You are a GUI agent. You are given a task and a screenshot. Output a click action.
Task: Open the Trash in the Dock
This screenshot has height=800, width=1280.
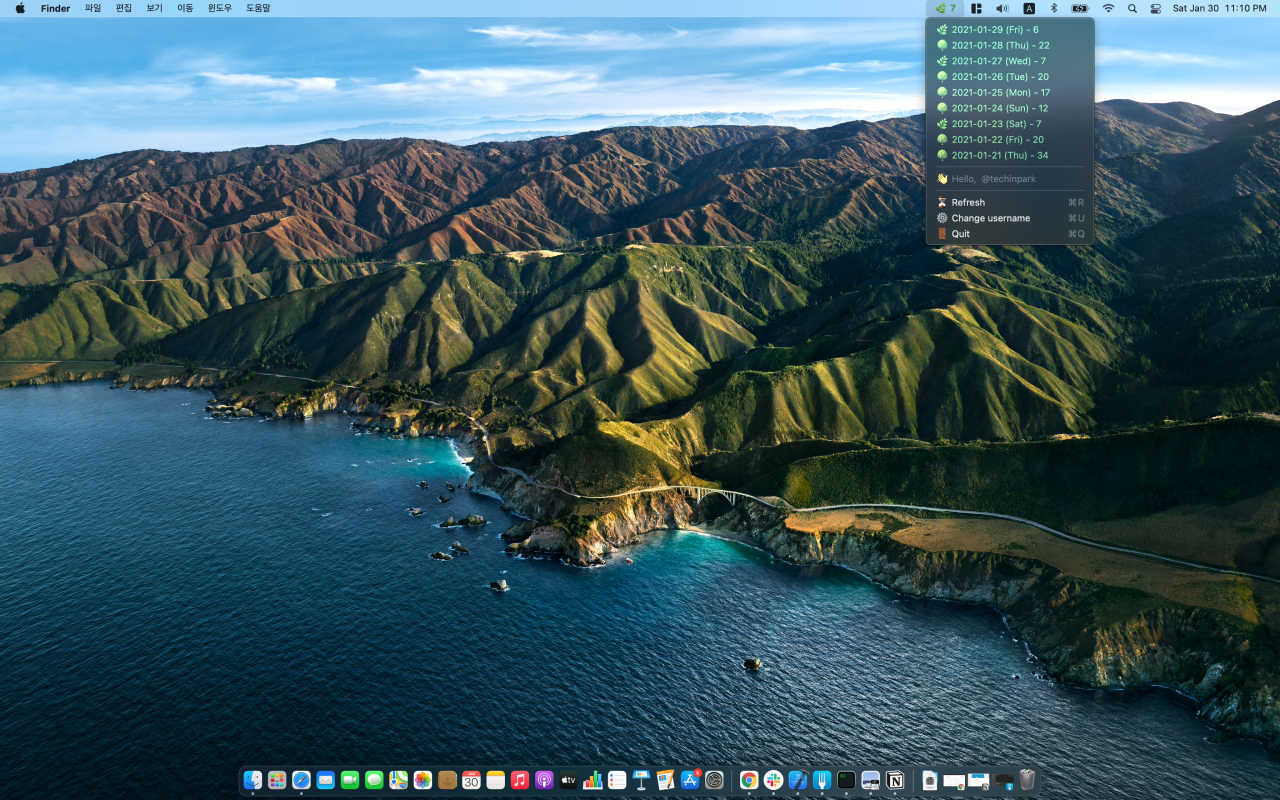click(1027, 780)
